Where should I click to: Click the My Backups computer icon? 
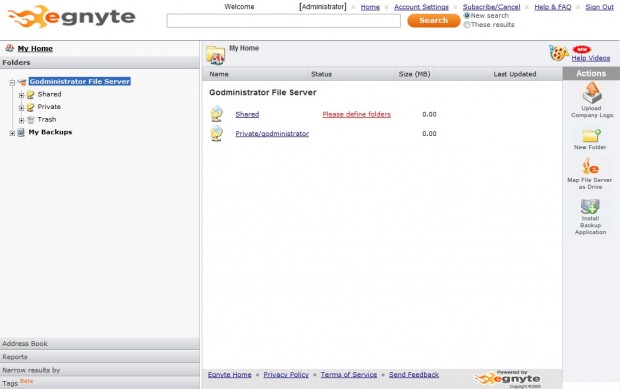point(21,132)
